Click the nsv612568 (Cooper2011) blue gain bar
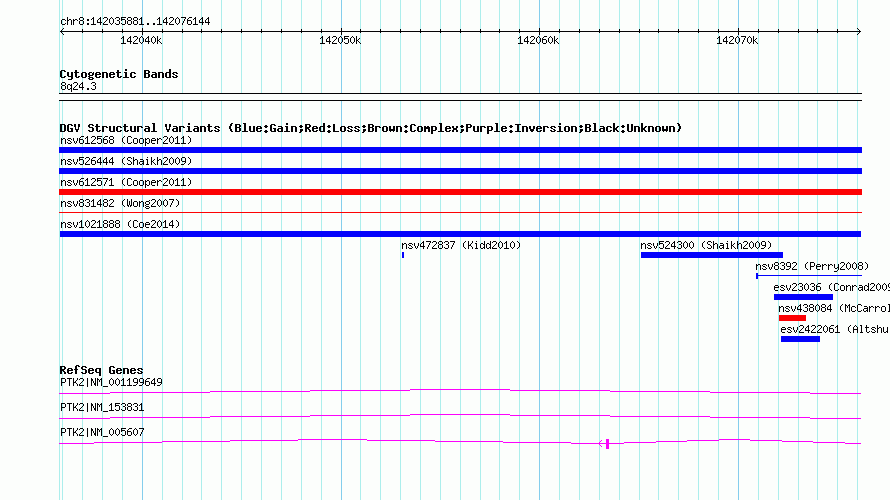The image size is (890, 500). coord(460,150)
